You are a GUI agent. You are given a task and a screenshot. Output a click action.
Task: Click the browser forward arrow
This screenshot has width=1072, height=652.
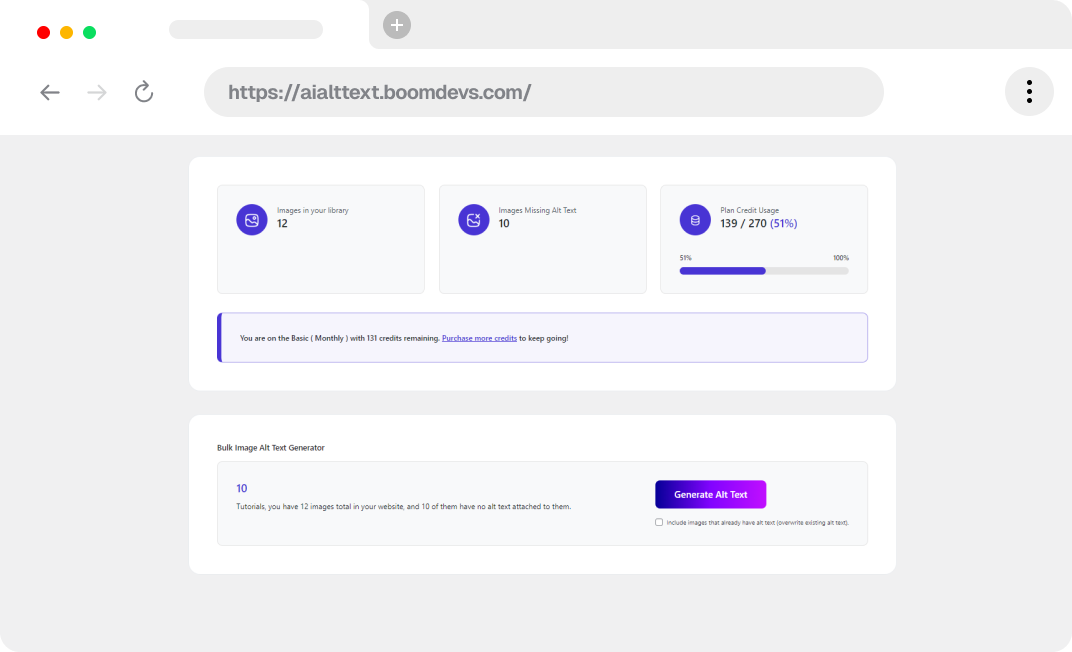pyautogui.click(x=97, y=93)
